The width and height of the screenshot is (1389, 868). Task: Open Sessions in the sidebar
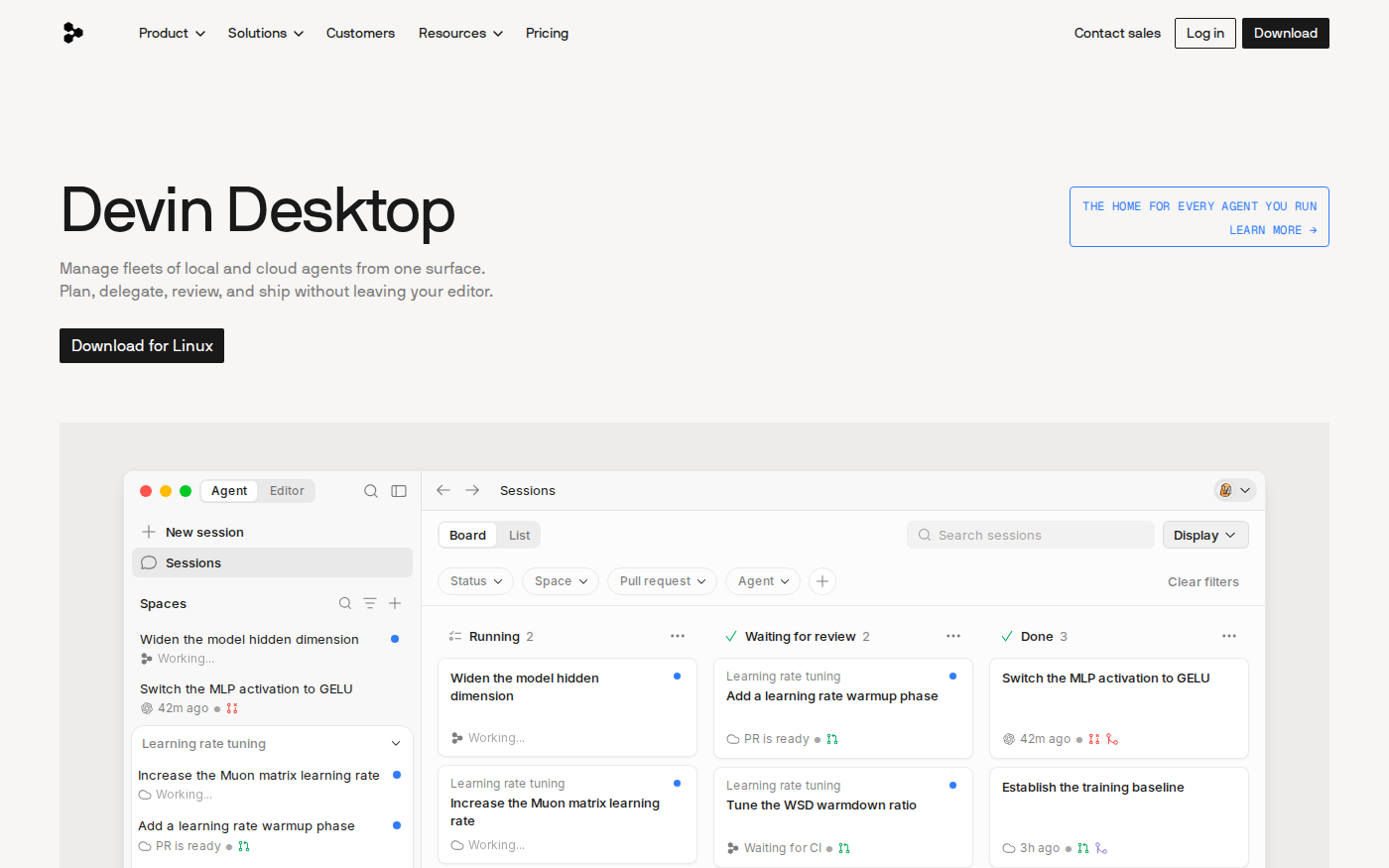point(272,562)
